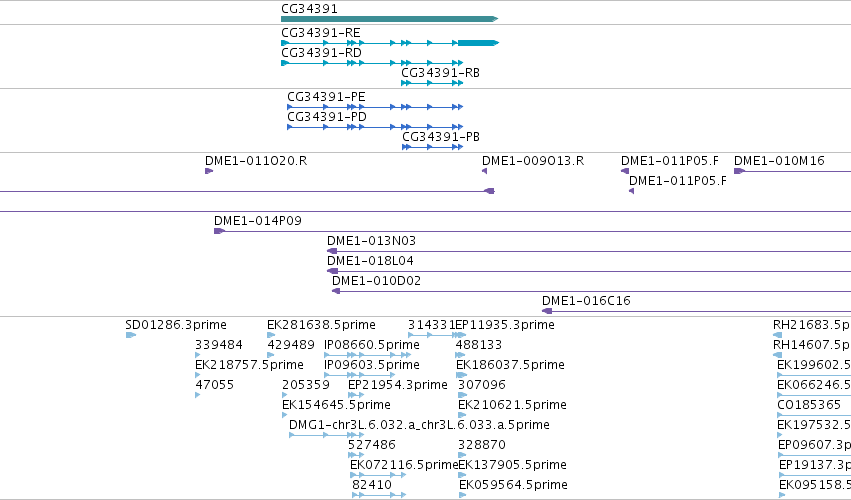Open the CG34391-RD transcript label

click(x=321, y=53)
